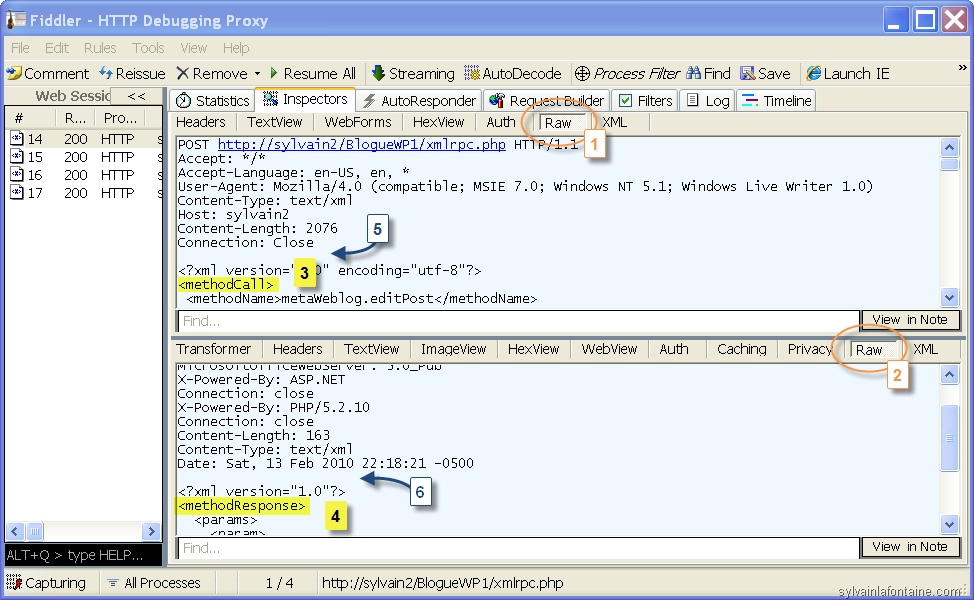Click the Protocol column header
This screenshot has width=974, height=600.
tap(121, 117)
